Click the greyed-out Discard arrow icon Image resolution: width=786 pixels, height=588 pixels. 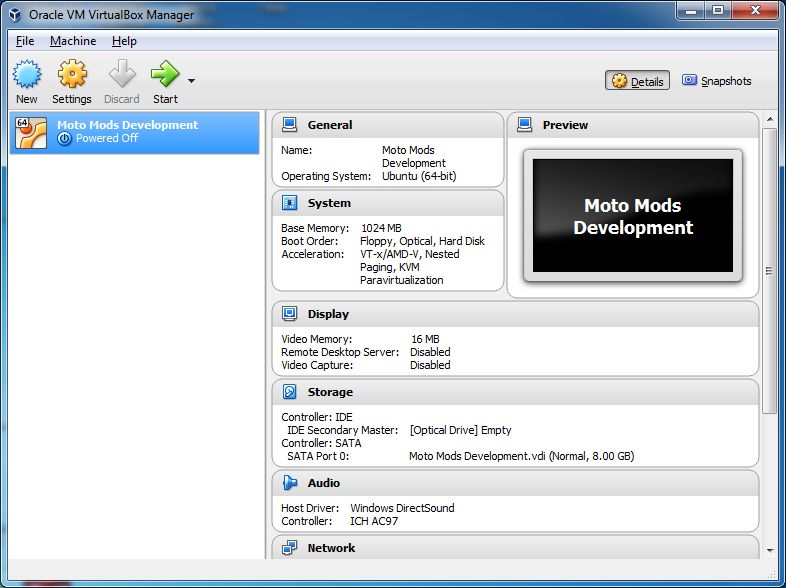pos(122,74)
